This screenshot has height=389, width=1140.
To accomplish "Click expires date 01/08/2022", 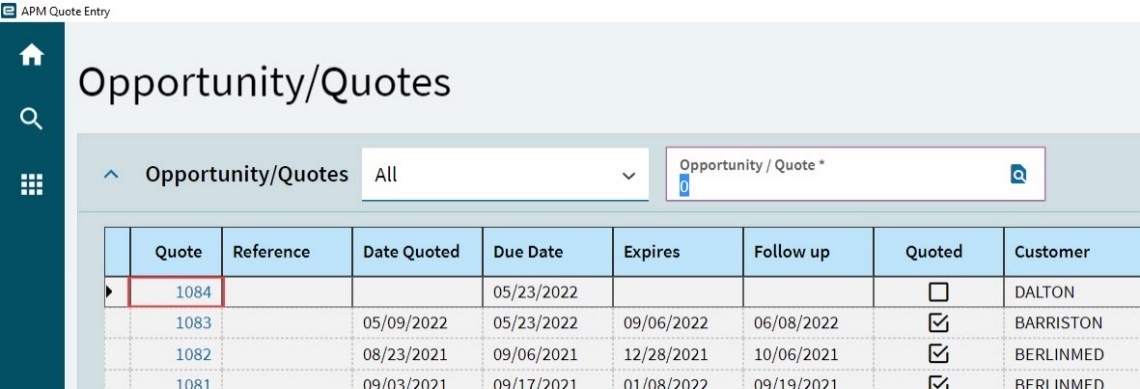I will point(678,380).
